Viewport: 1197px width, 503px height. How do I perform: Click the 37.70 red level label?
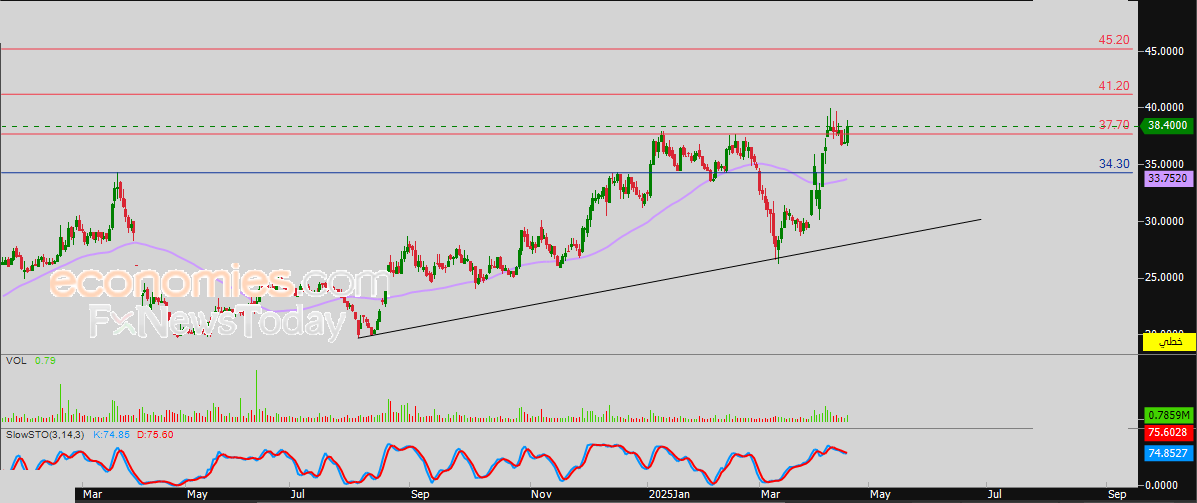(1114, 125)
